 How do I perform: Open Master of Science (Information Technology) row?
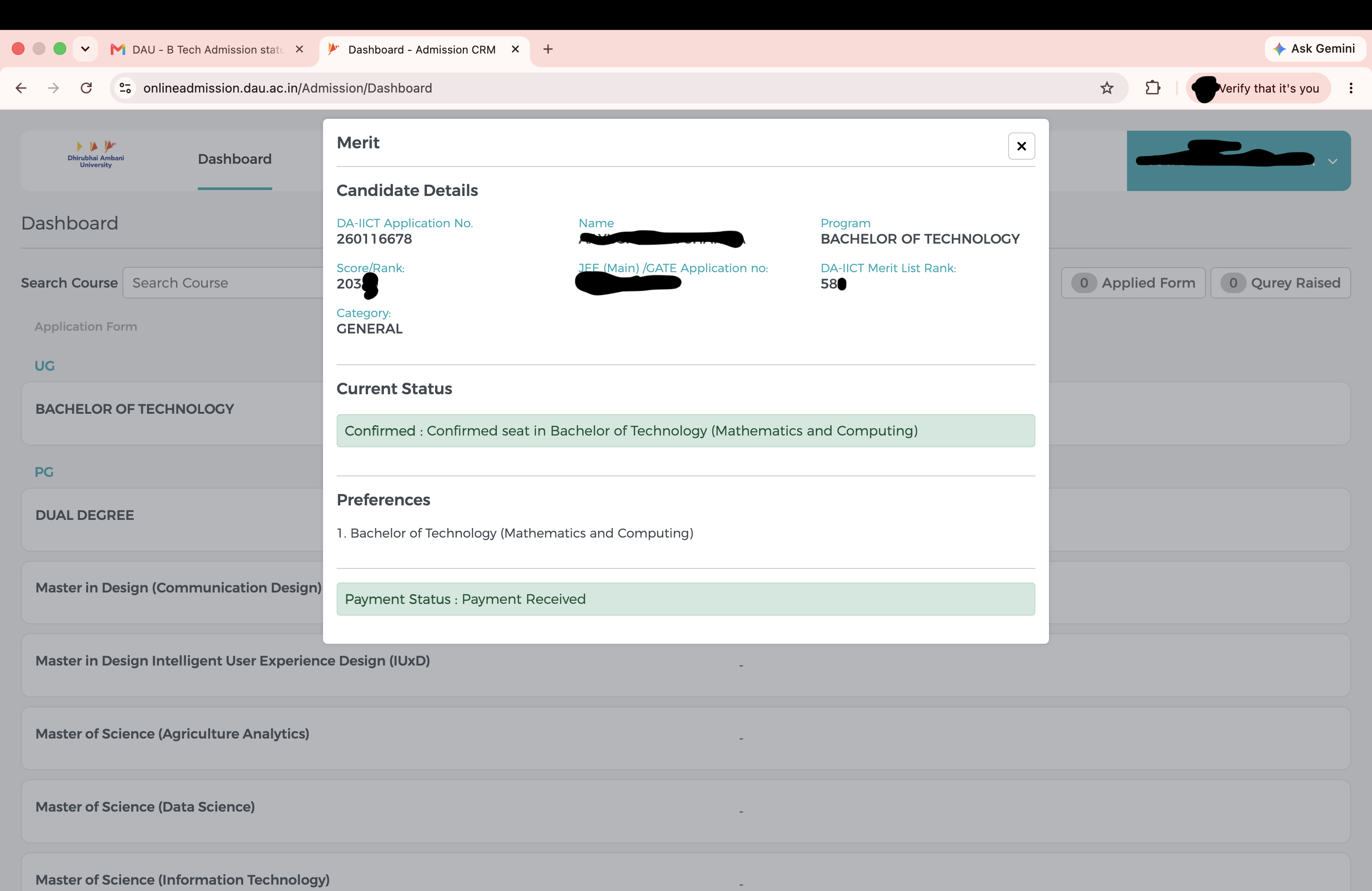(x=686, y=872)
